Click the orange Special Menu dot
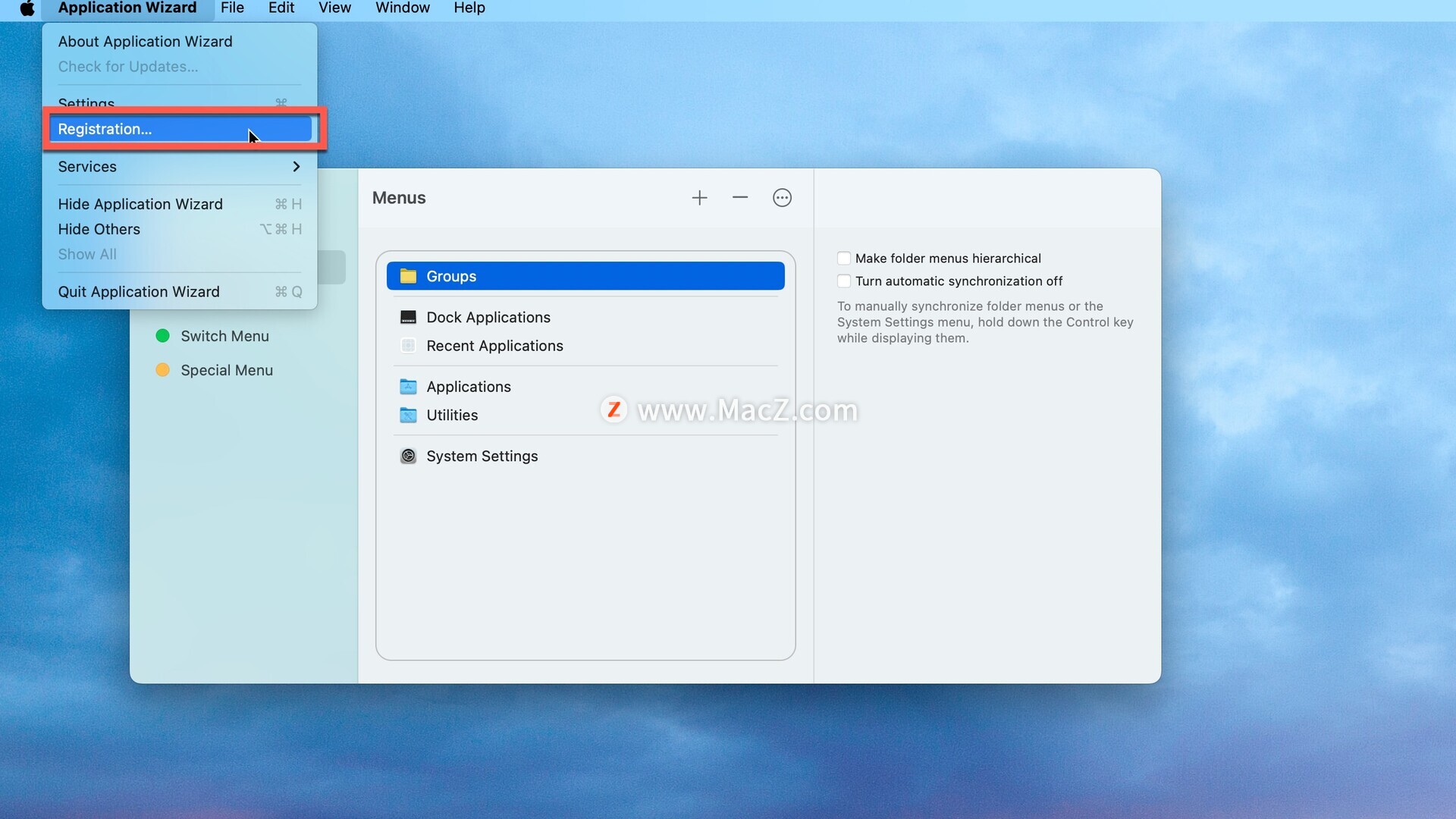This screenshot has height=819, width=1456. coord(162,370)
